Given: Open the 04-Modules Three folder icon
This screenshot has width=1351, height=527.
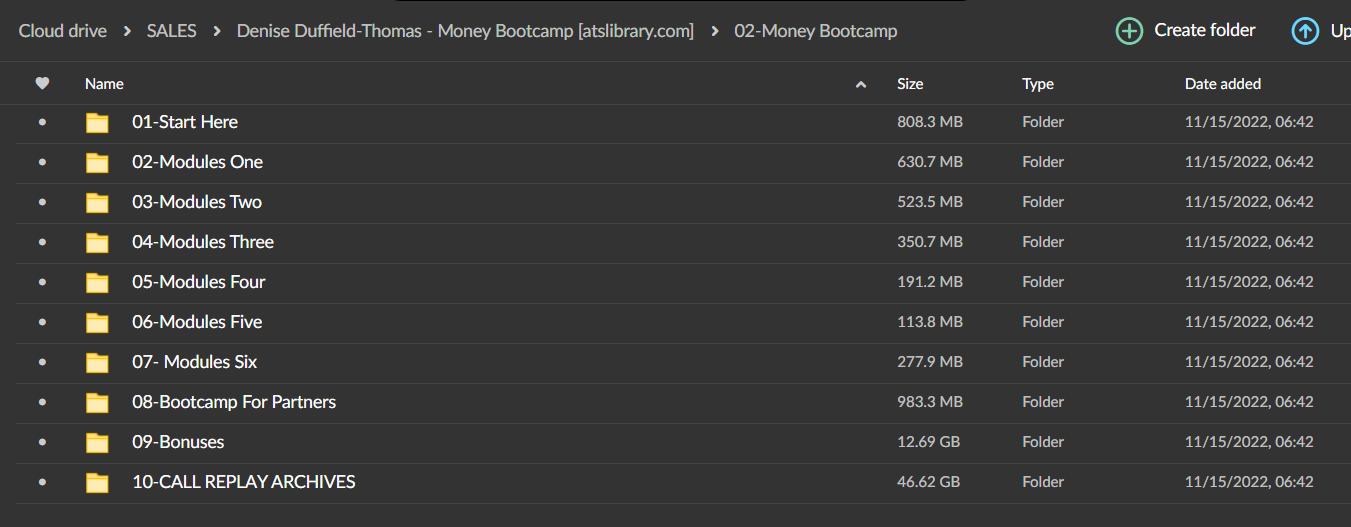Looking at the screenshot, I should pos(97,243).
